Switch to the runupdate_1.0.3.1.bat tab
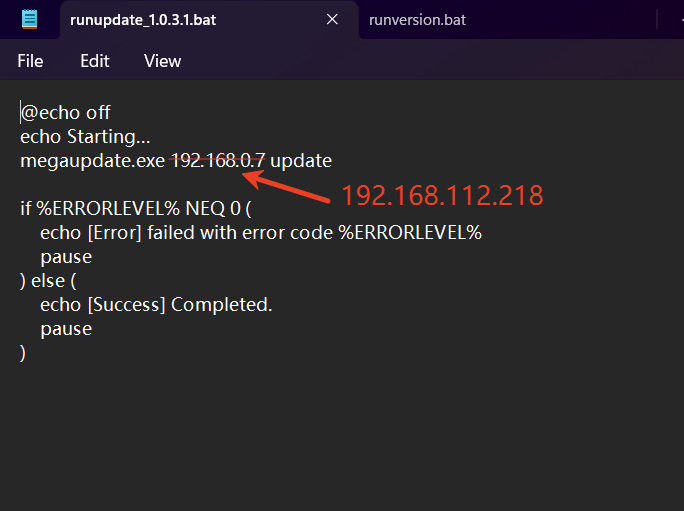This screenshot has height=511, width=684. (x=143, y=20)
